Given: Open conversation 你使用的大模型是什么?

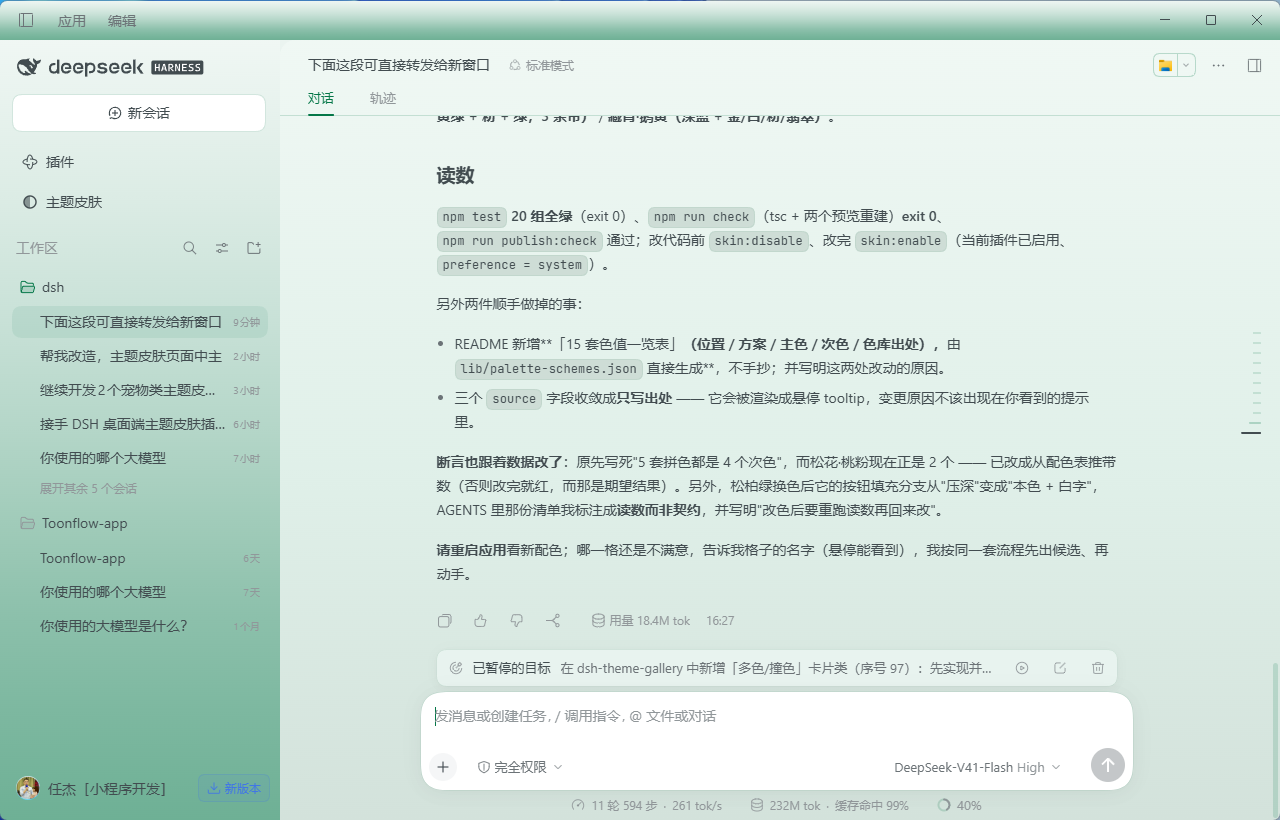Looking at the screenshot, I should pyautogui.click(x=139, y=626).
